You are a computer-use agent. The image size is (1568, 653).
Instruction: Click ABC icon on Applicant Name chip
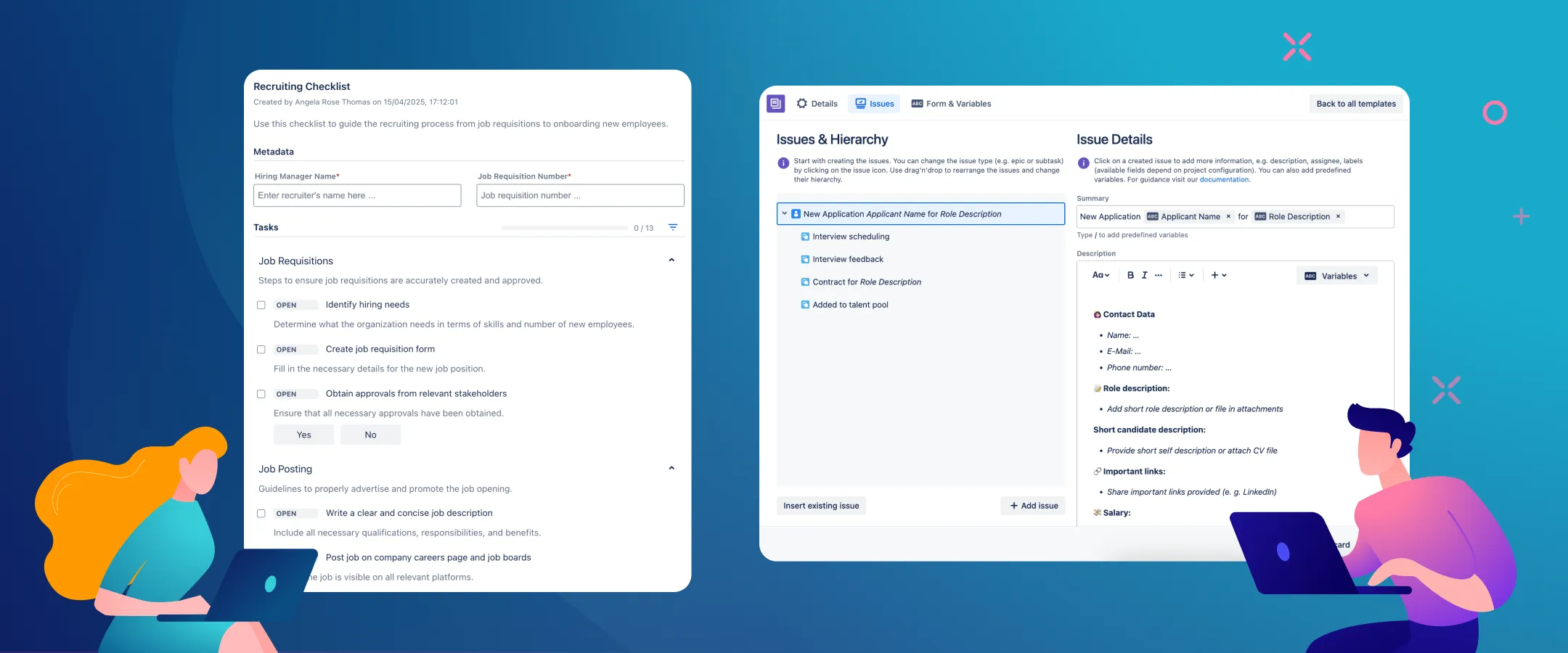[1152, 216]
